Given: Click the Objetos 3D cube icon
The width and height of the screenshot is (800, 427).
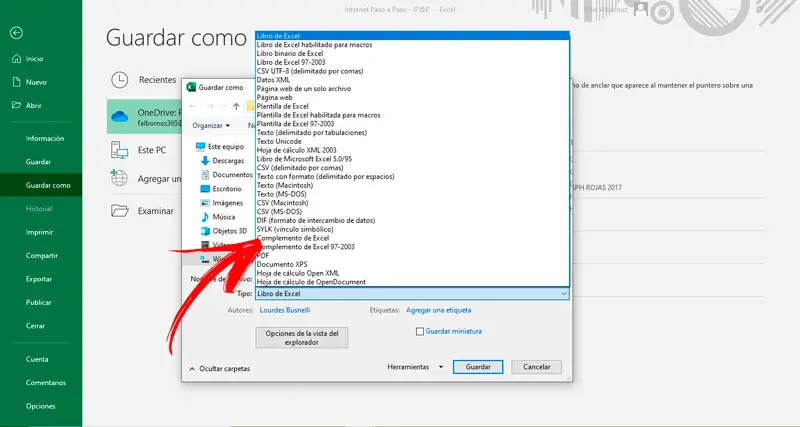Looking at the screenshot, I should coord(205,231).
